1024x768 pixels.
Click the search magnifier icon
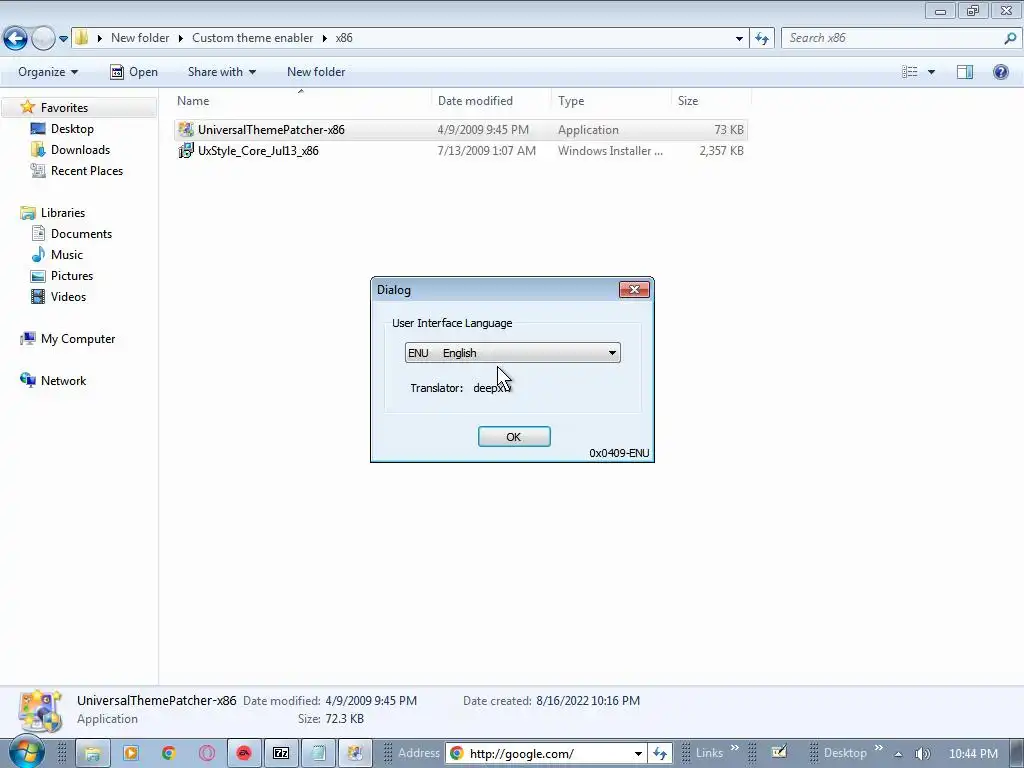[1010, 38]
